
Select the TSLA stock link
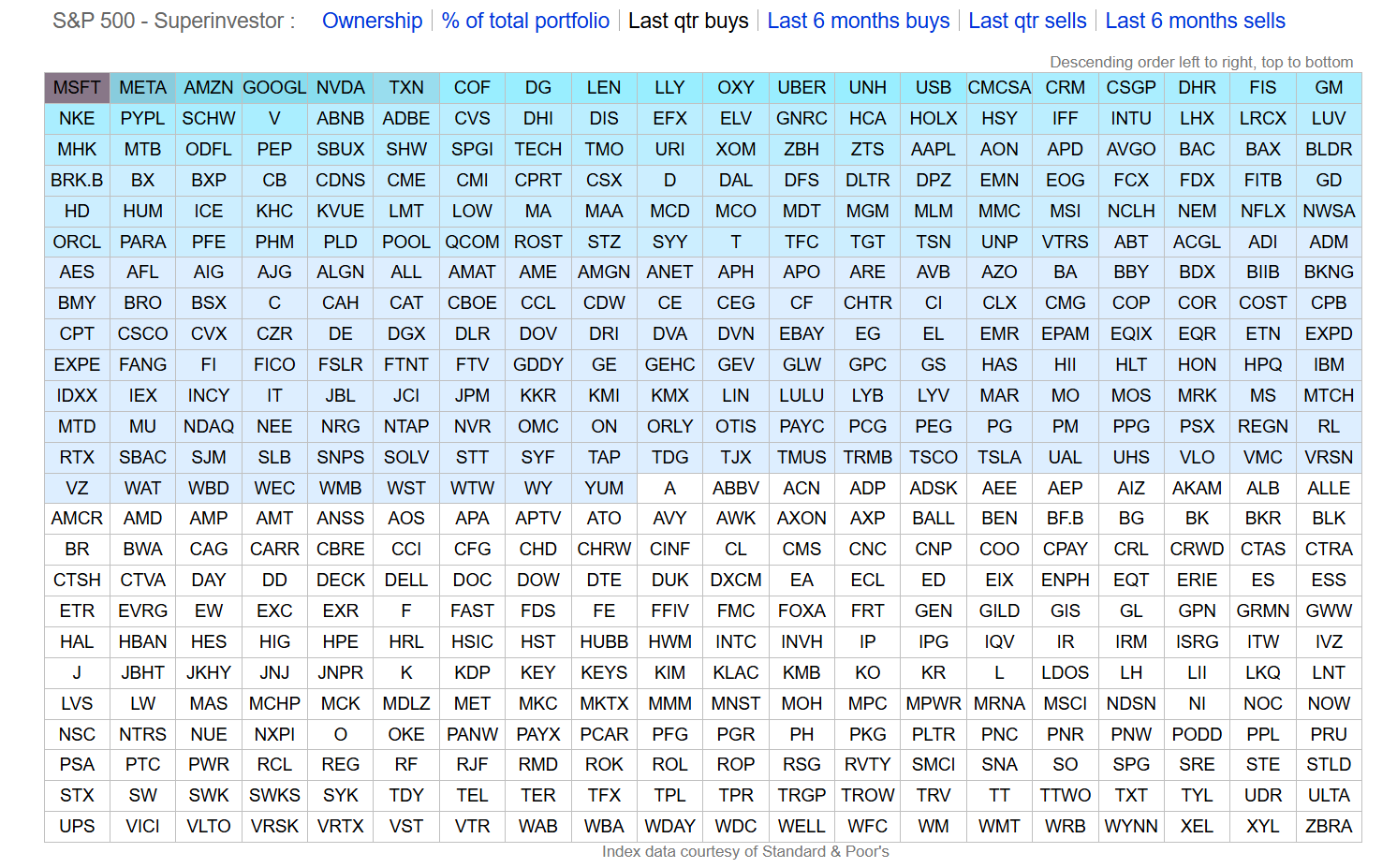999,458
